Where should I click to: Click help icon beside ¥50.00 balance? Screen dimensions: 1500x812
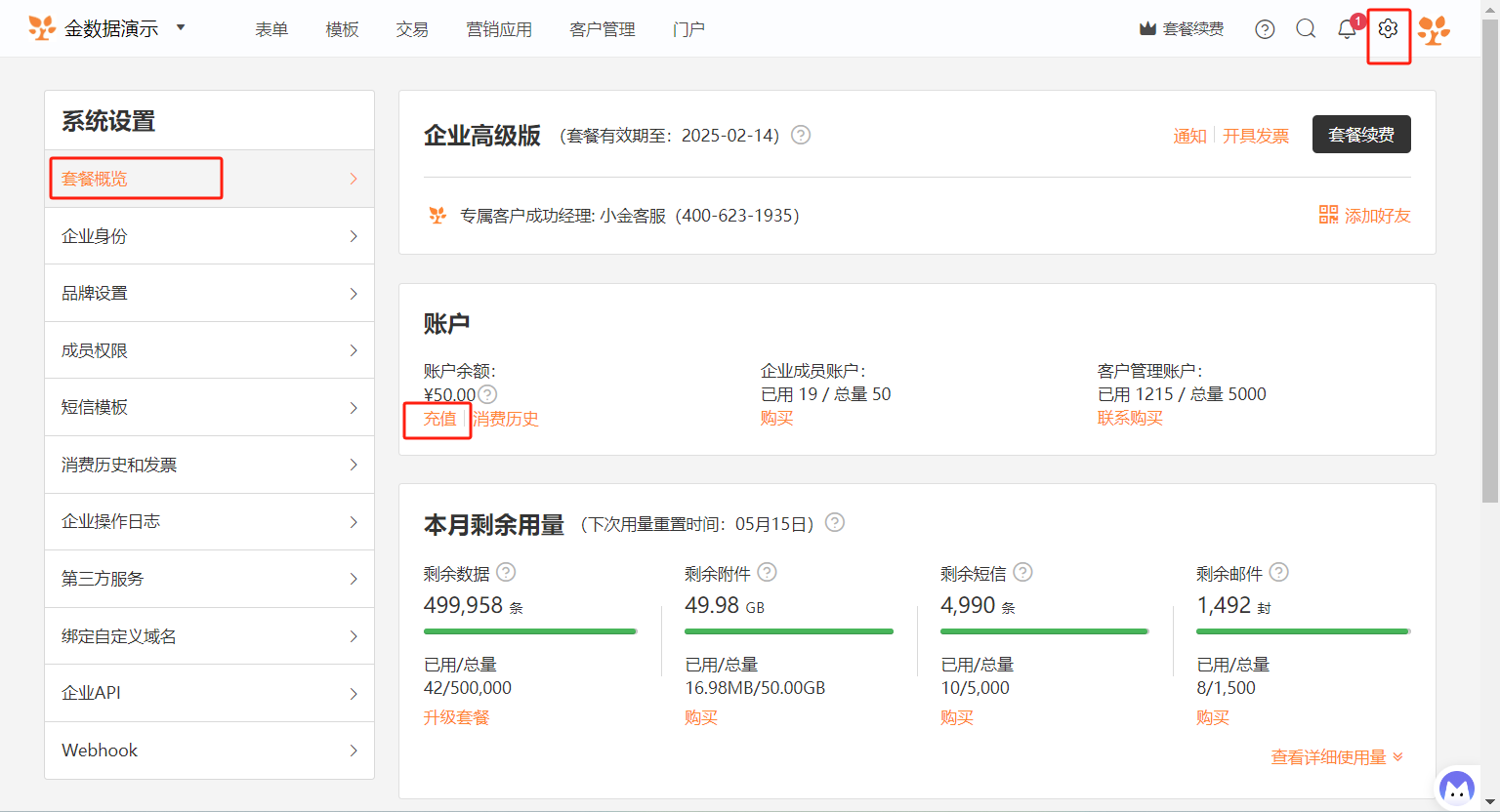pos(487,394)
